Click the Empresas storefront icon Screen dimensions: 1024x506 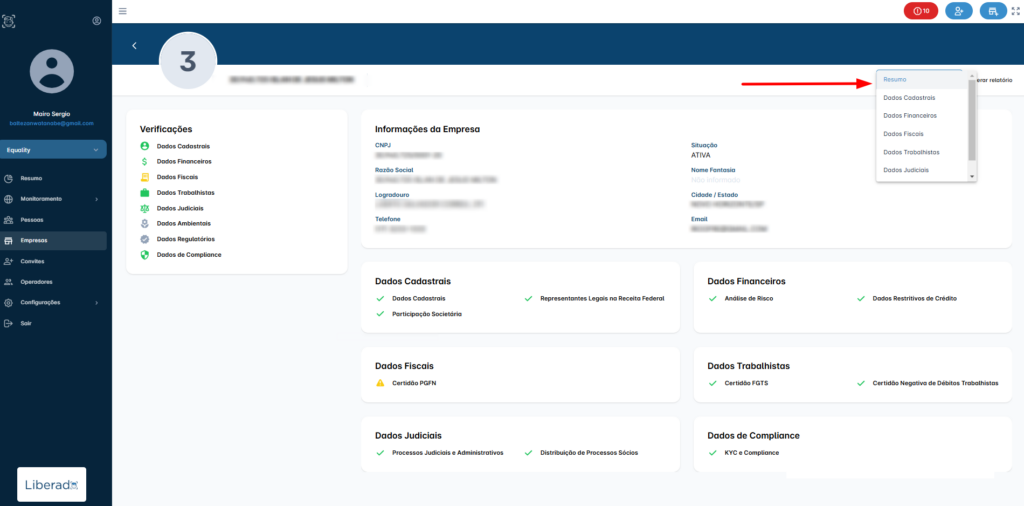click(x=8, y=240)
